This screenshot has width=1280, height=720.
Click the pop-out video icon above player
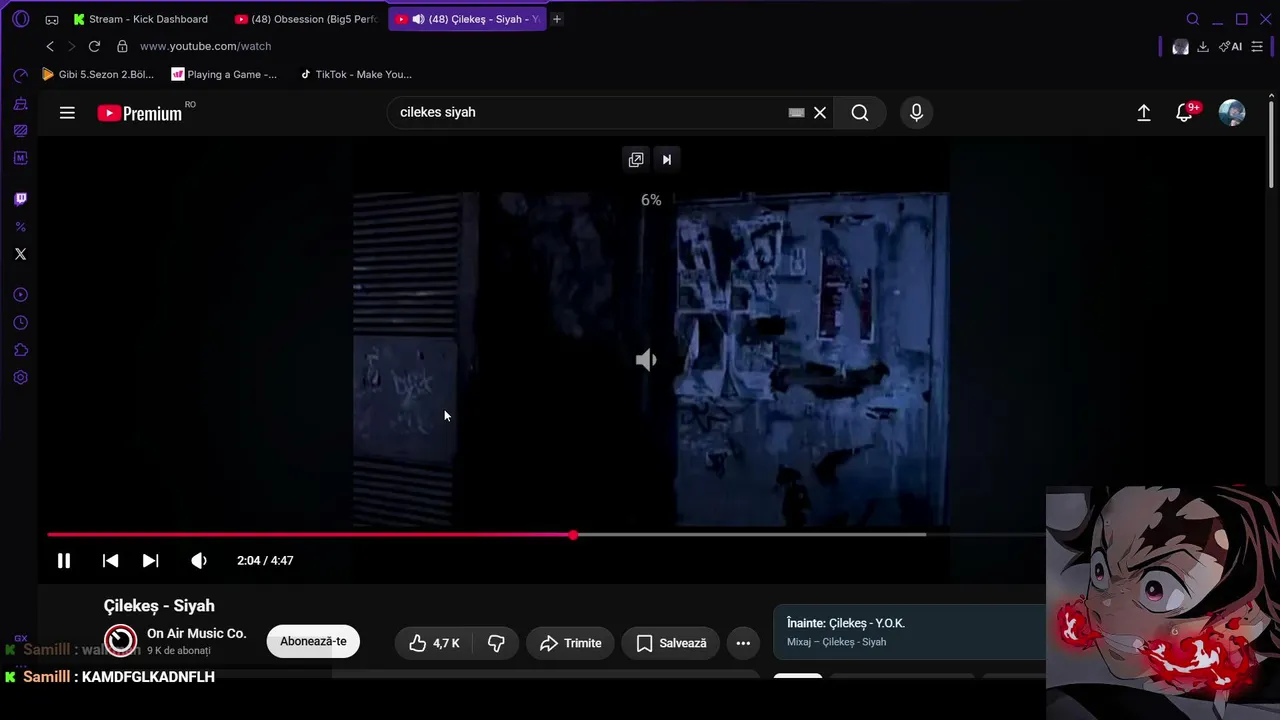[636, 160]
